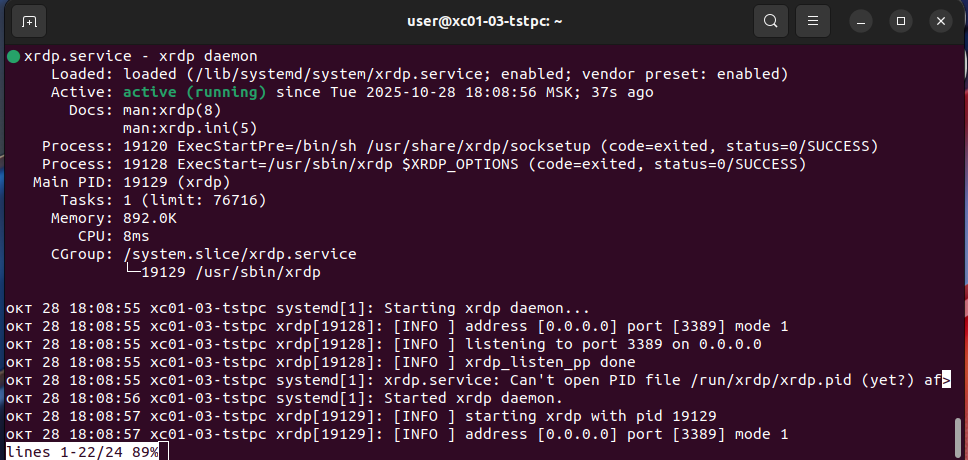Maximize the terminal window
The width and height of the screenshot is (968, 460).
tap(900, 20)
